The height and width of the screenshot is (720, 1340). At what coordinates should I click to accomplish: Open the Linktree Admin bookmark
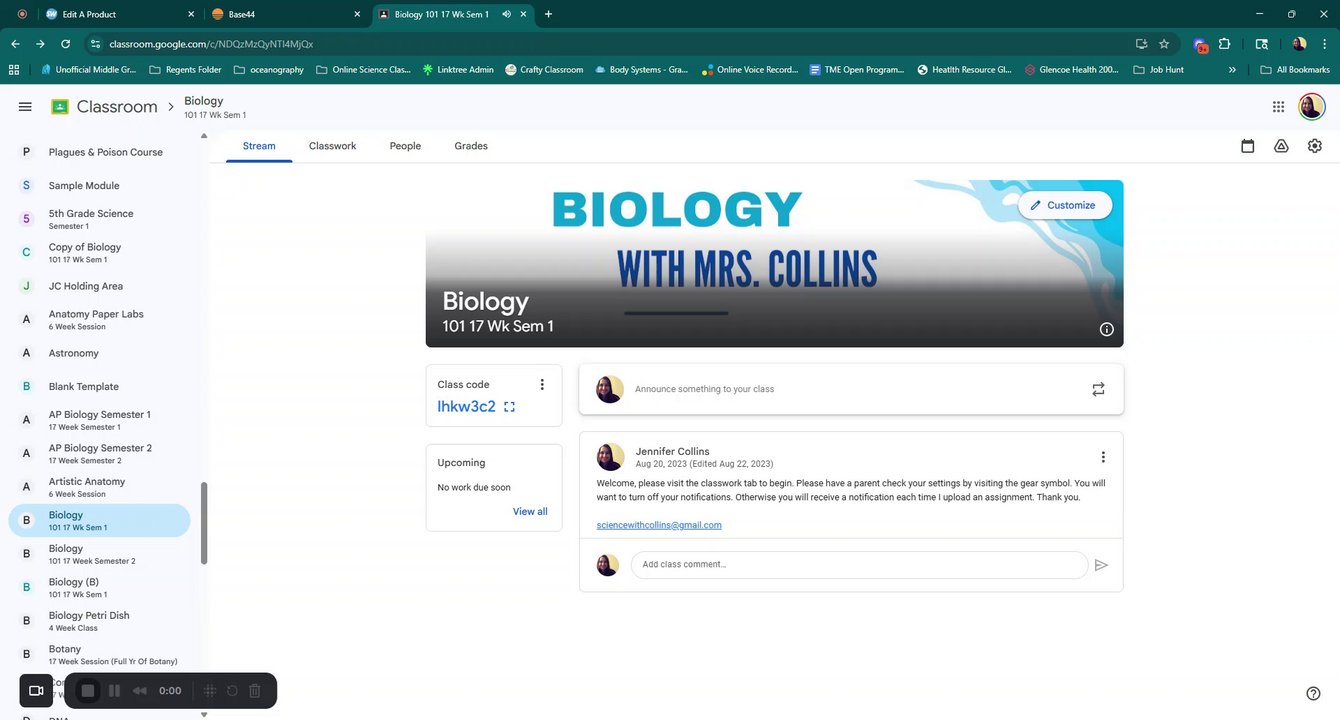click(x=458, y=70)
